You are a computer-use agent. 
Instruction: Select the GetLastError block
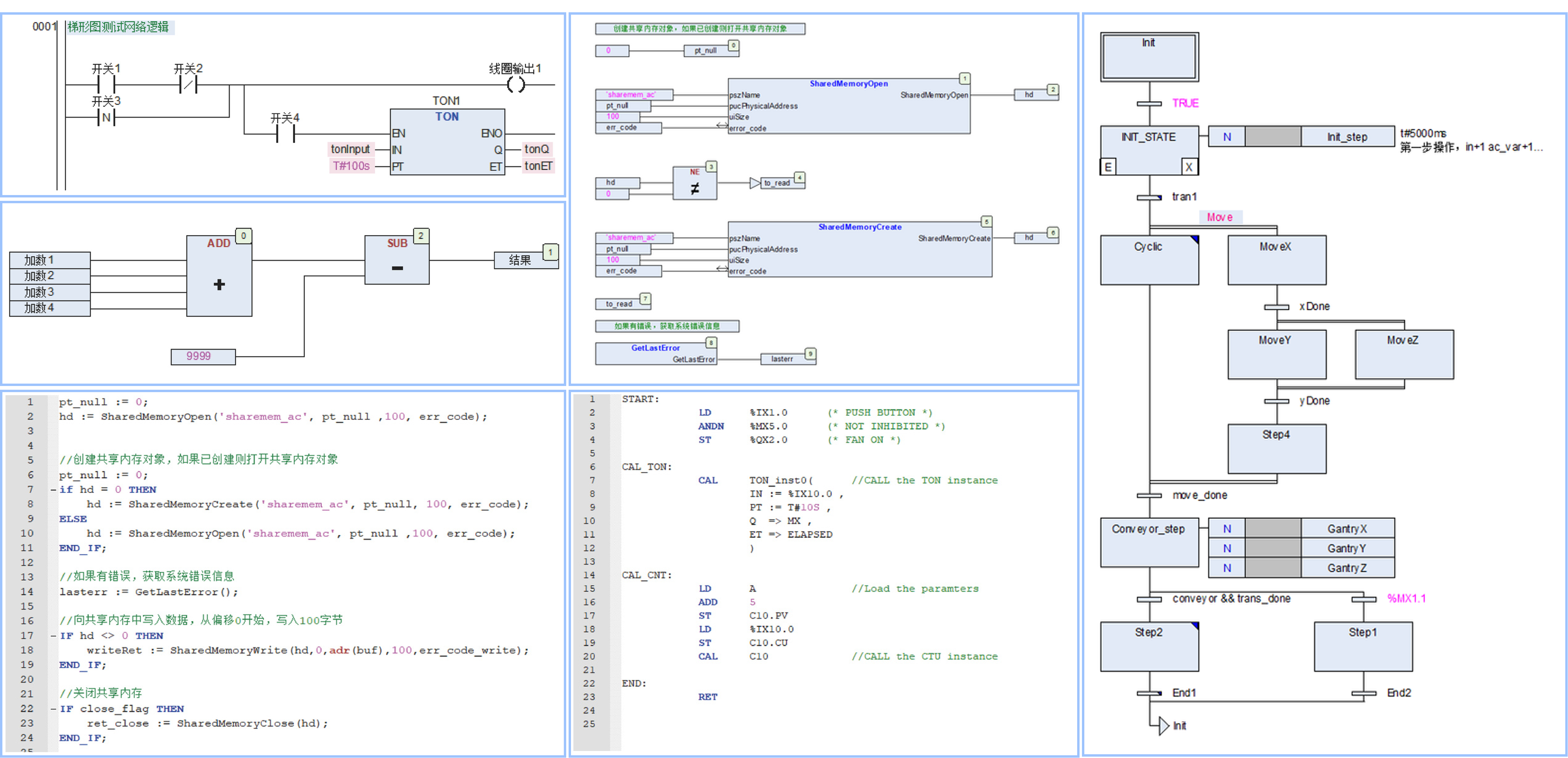point(656,354)
